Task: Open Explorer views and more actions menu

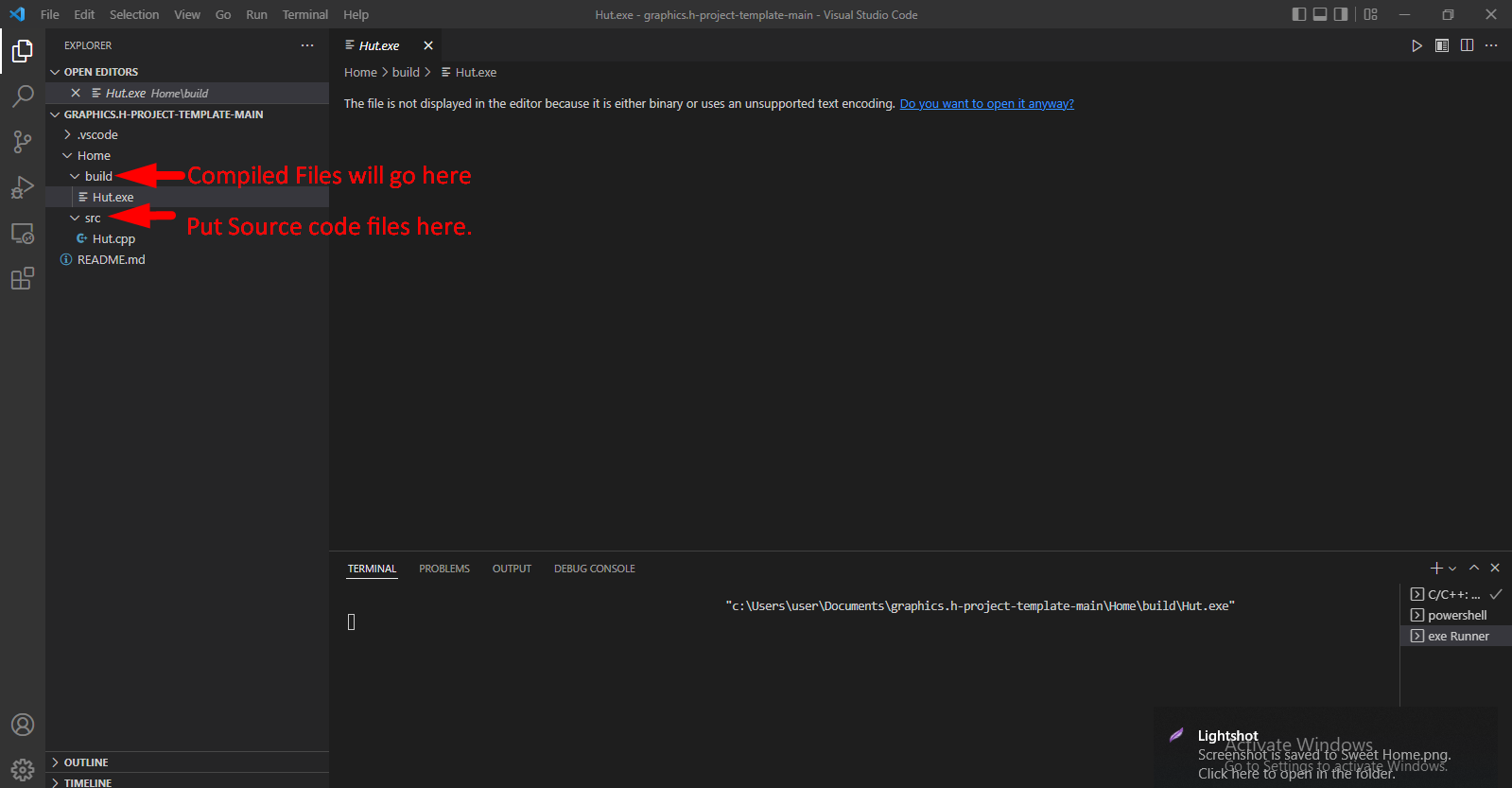Action: click(307, 45)
